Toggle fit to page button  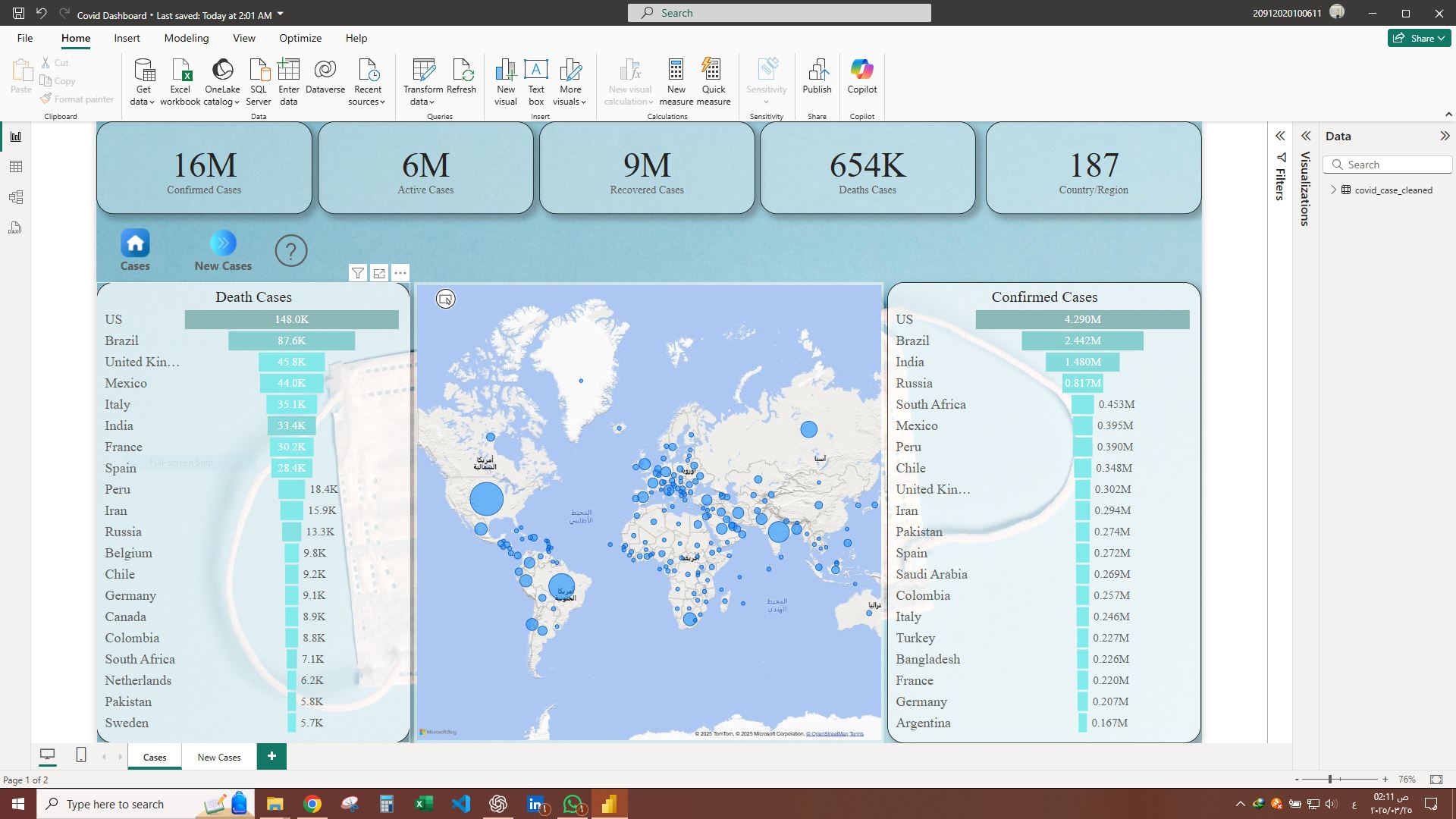(x=1436, y=780)
